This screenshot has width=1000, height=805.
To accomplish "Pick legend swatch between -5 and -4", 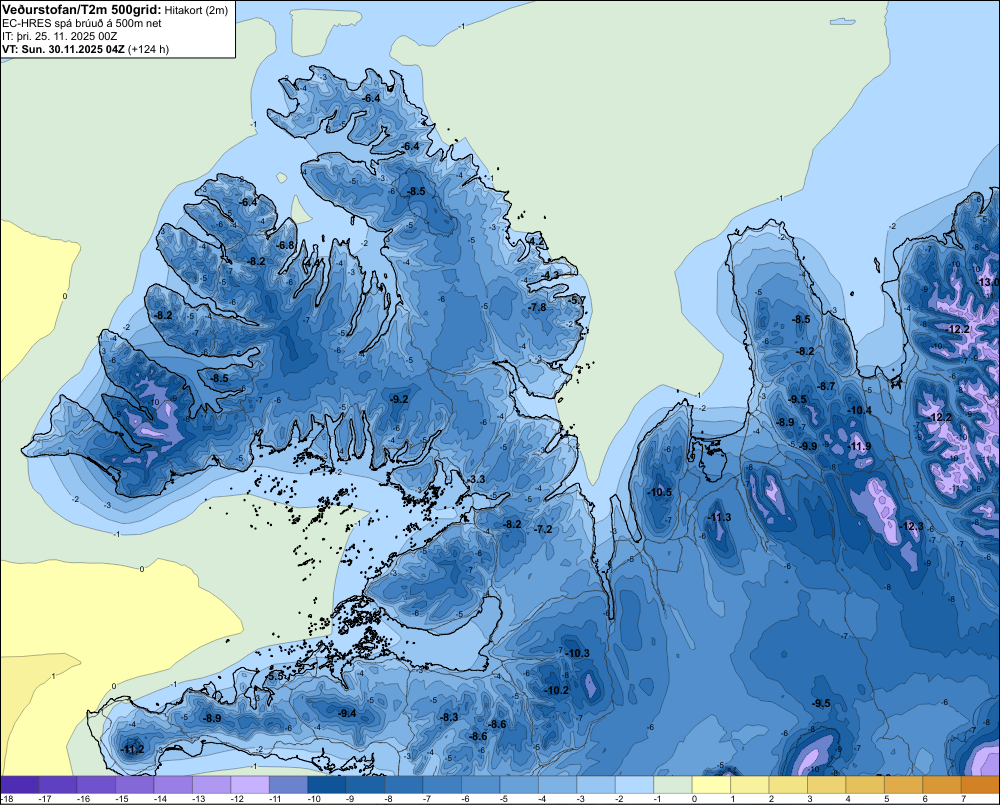I will (518, 785).
